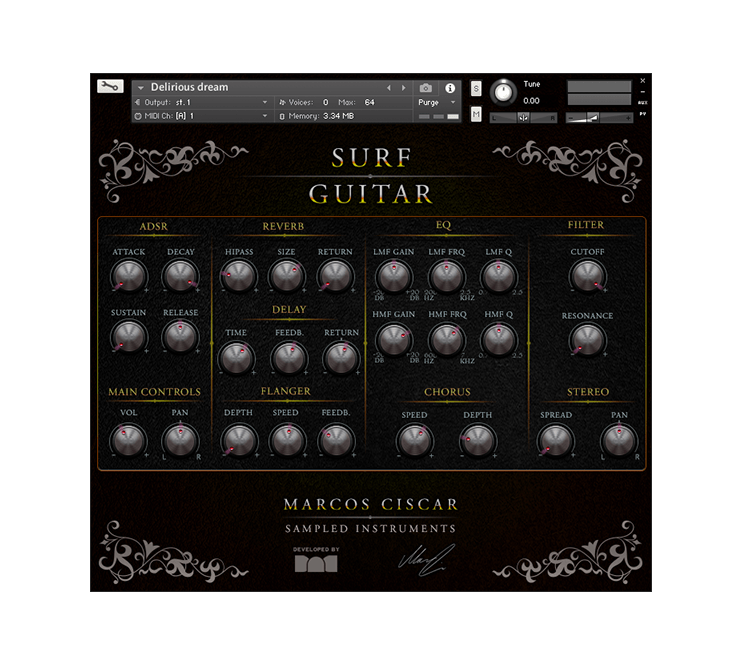Open the Purge menu
Viewport: 741px width, 664px height.
(x=436, y=103)
